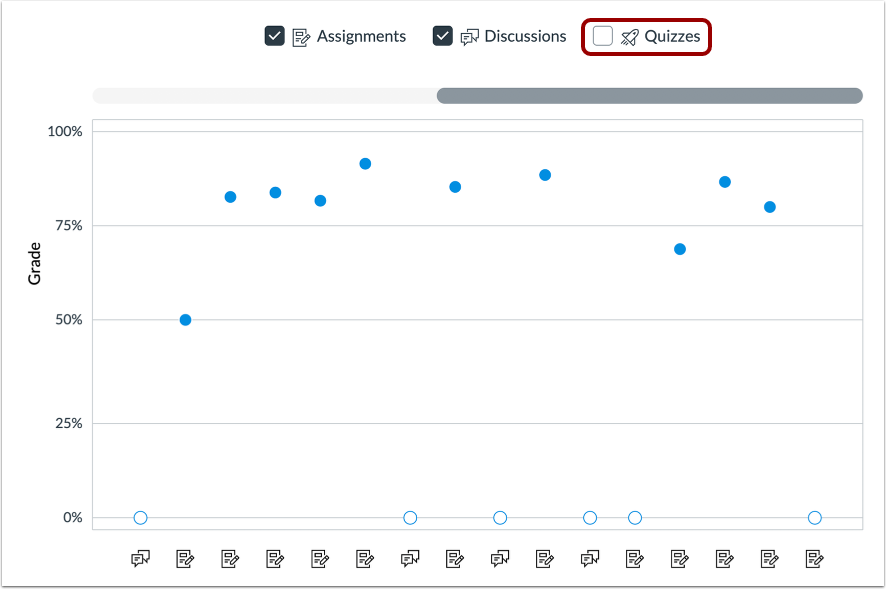Select the 50% grade data point
Image resolution: width=886 pixels, height=589 pixels.
pos(184,320)
